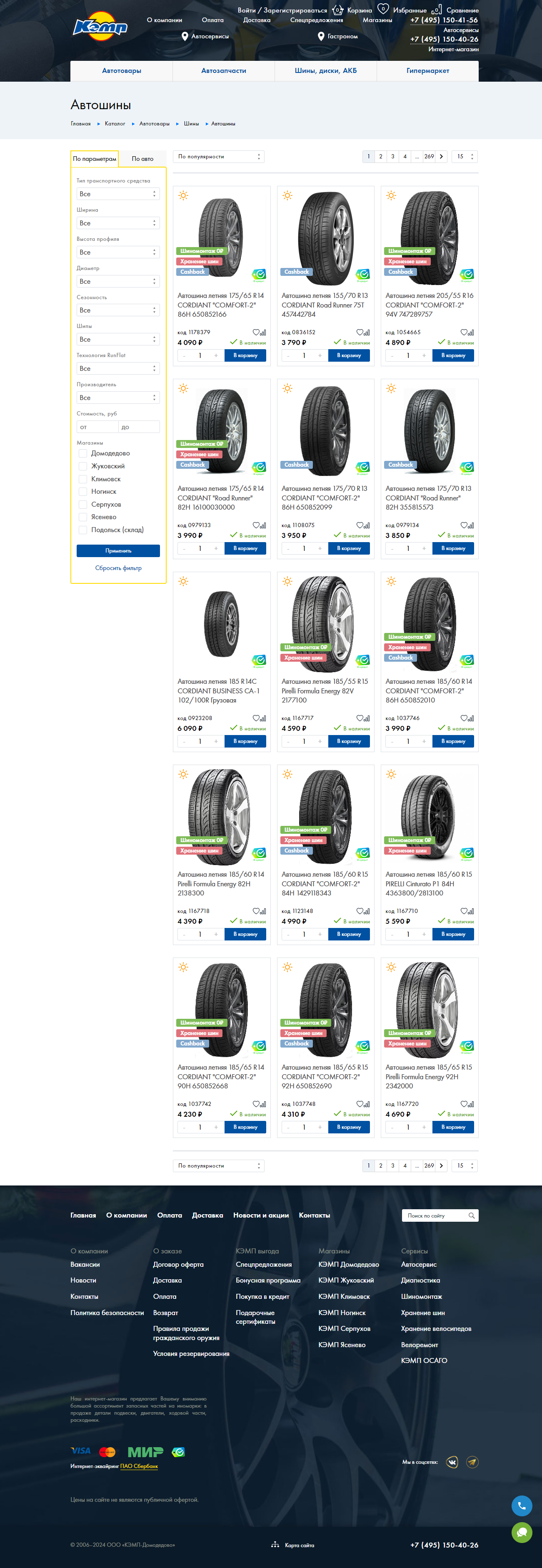Click the search magnifier icon in the footer
Viewport: 542px width, 1568px height.
point(472,1215)
